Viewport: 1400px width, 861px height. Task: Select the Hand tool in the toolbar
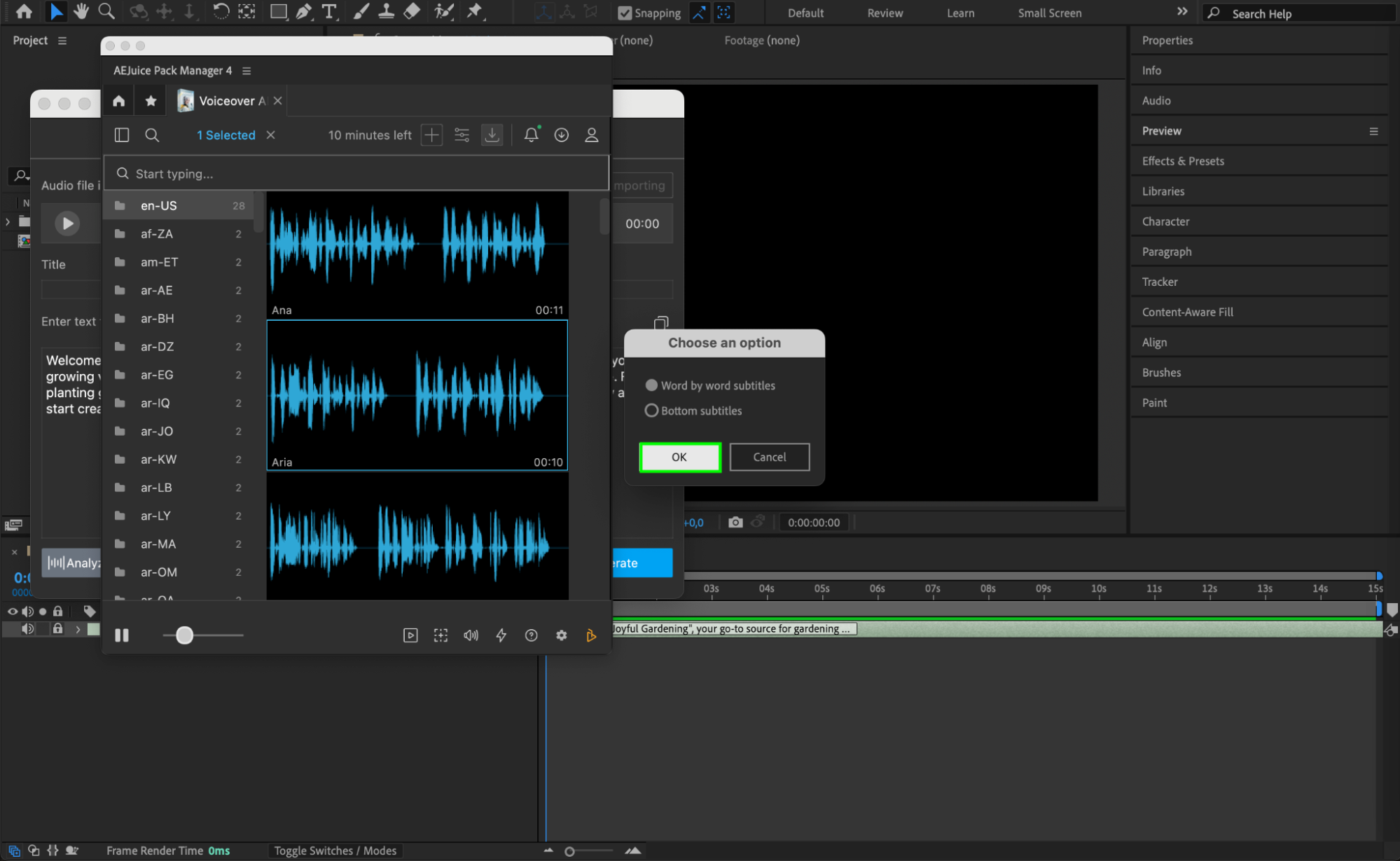tap(81, 11)
